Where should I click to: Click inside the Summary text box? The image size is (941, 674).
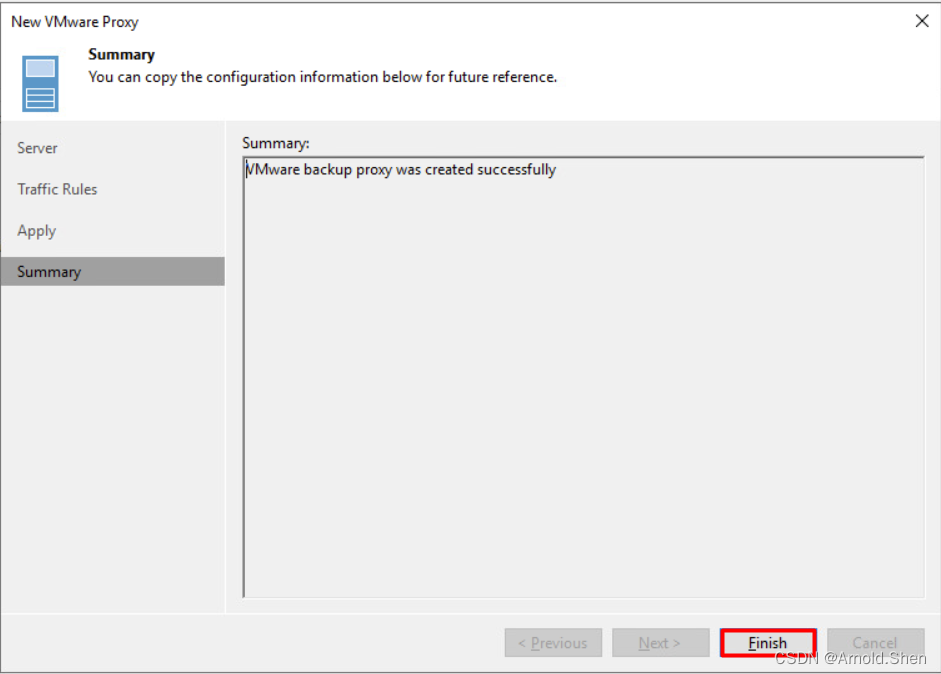point(583,378)
